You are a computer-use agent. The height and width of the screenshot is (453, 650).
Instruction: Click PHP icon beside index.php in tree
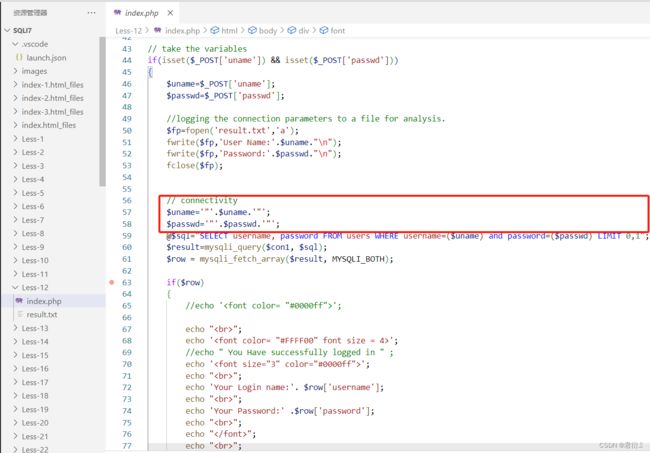pyautogui.click(x=19, y=300)
